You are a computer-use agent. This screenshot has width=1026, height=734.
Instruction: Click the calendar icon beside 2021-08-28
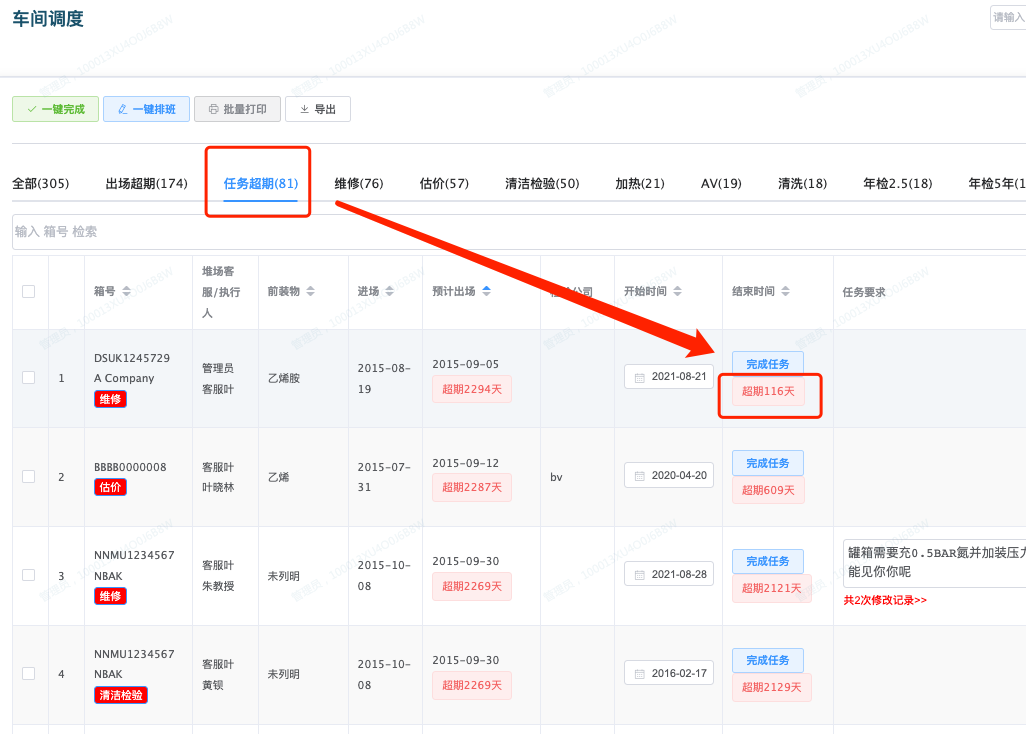click(x=639, y=575)
